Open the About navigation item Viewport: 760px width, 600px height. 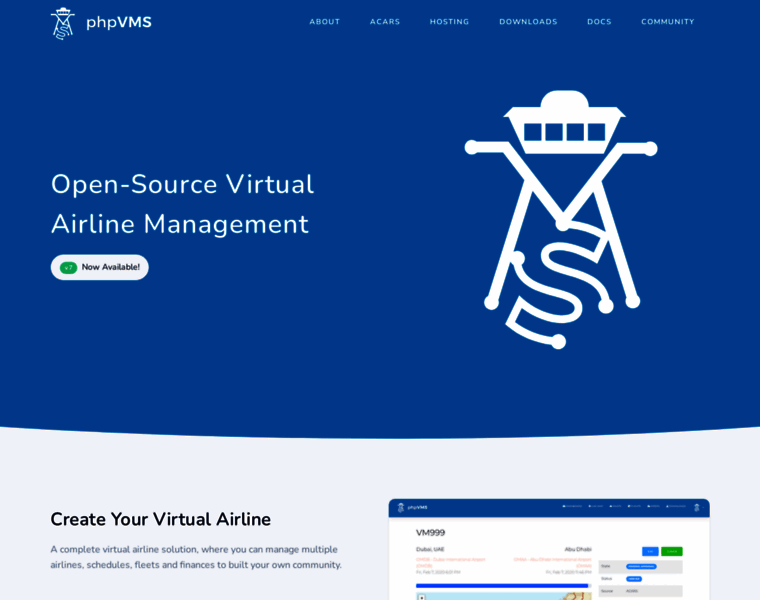click(x=325, y=22)
